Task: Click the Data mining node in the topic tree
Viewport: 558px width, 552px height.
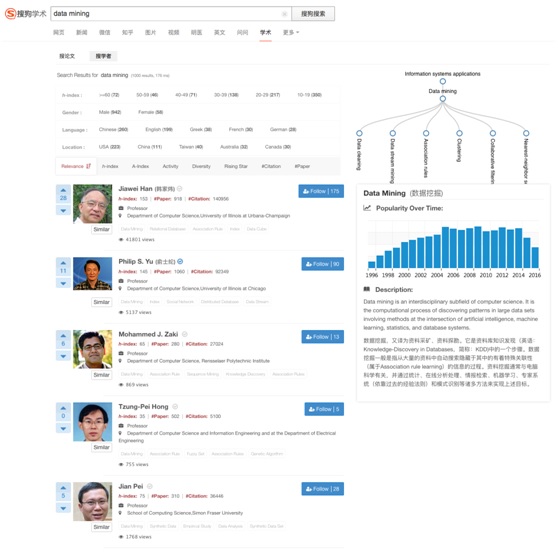Action: pos(442,99)
